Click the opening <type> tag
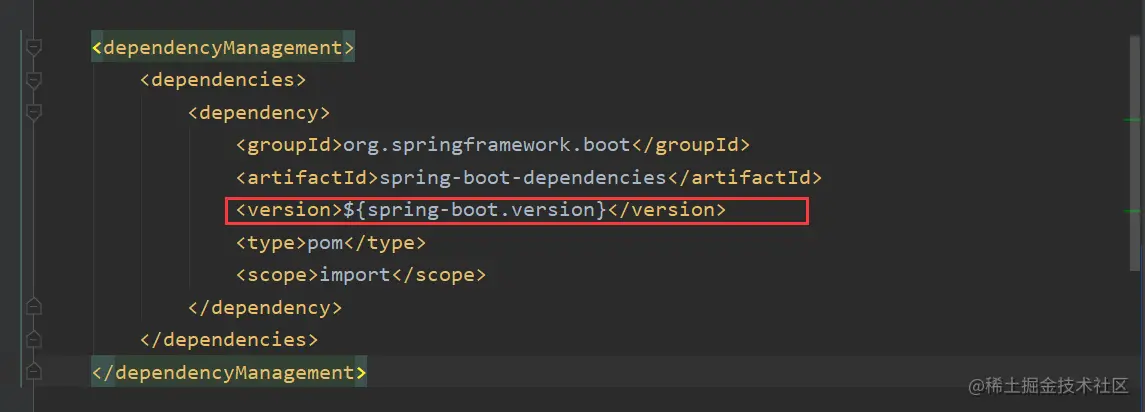Image resolution: width=1145 pixels, height=412 pixels. [x=271, y=243]
